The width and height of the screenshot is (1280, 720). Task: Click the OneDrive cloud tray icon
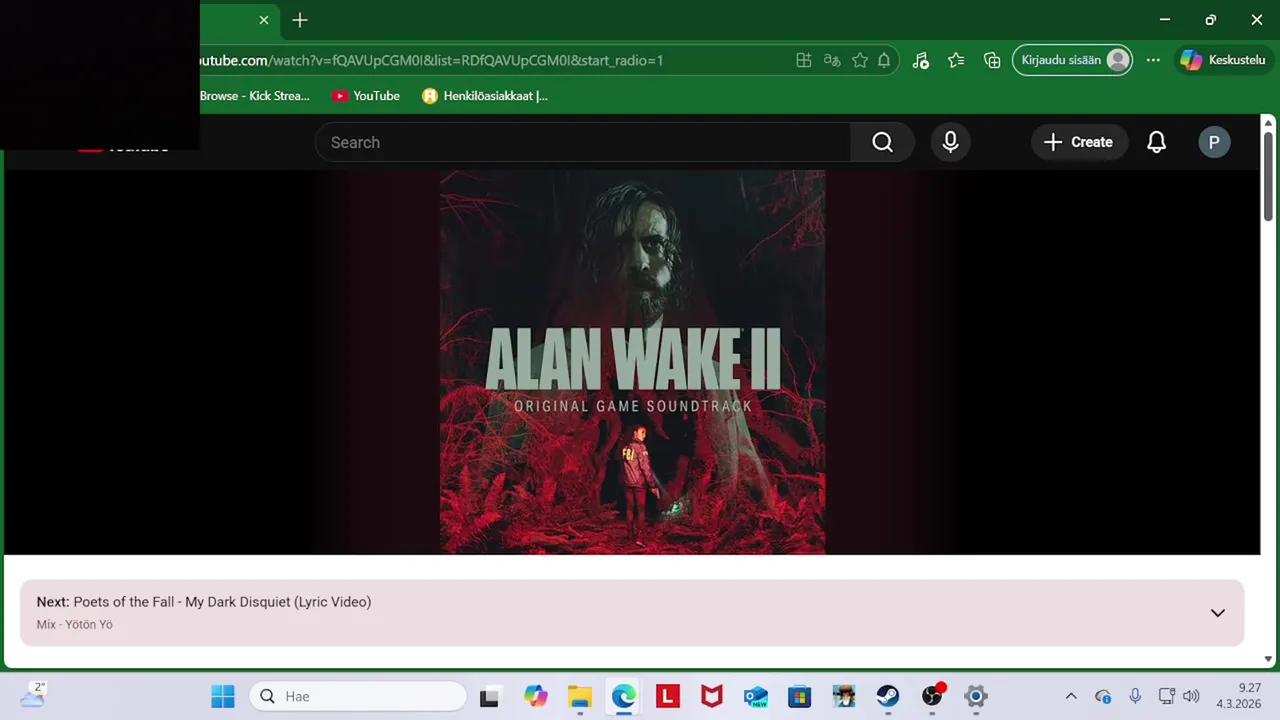(1103, 696)
